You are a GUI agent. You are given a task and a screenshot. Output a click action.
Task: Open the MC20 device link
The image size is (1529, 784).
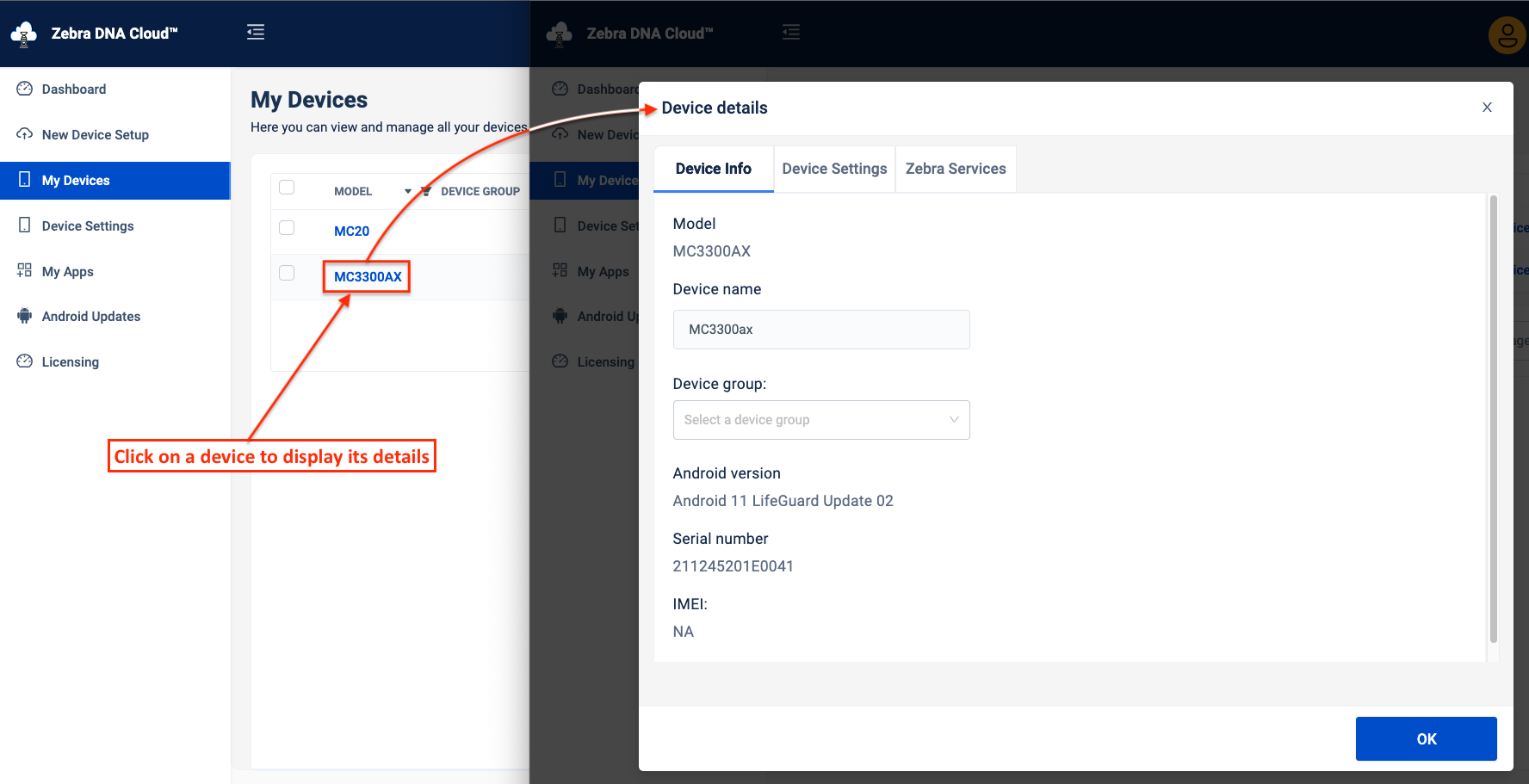[351, 231]
